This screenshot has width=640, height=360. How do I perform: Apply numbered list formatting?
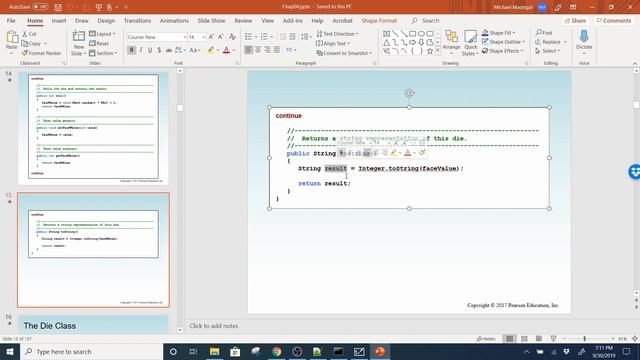click(x=264, y=37)
